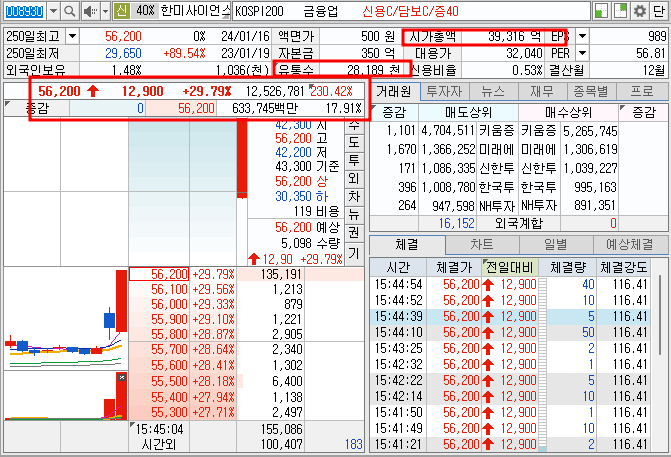Click the 외국인보유 label

coord(36,70)
